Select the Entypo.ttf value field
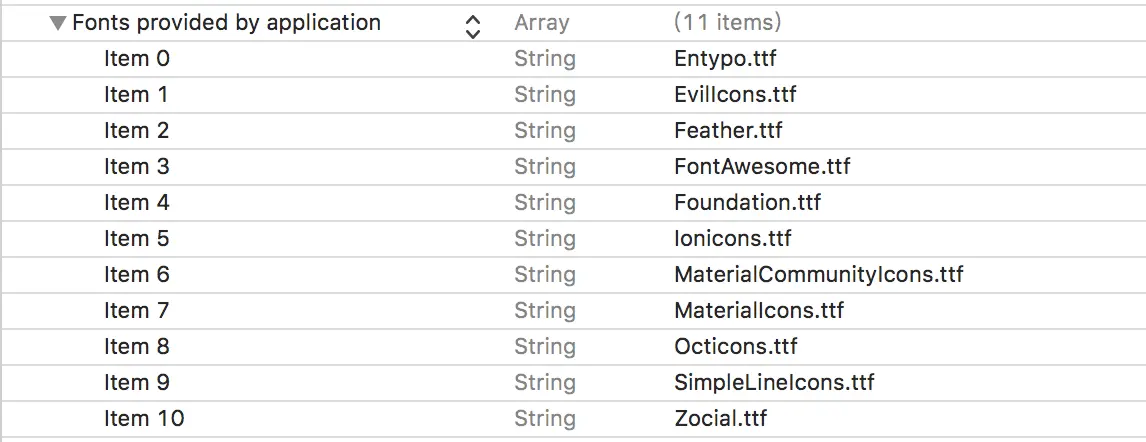Viewport: 1146px width, 442px height. pyautogui.click(x=725, y=59)
